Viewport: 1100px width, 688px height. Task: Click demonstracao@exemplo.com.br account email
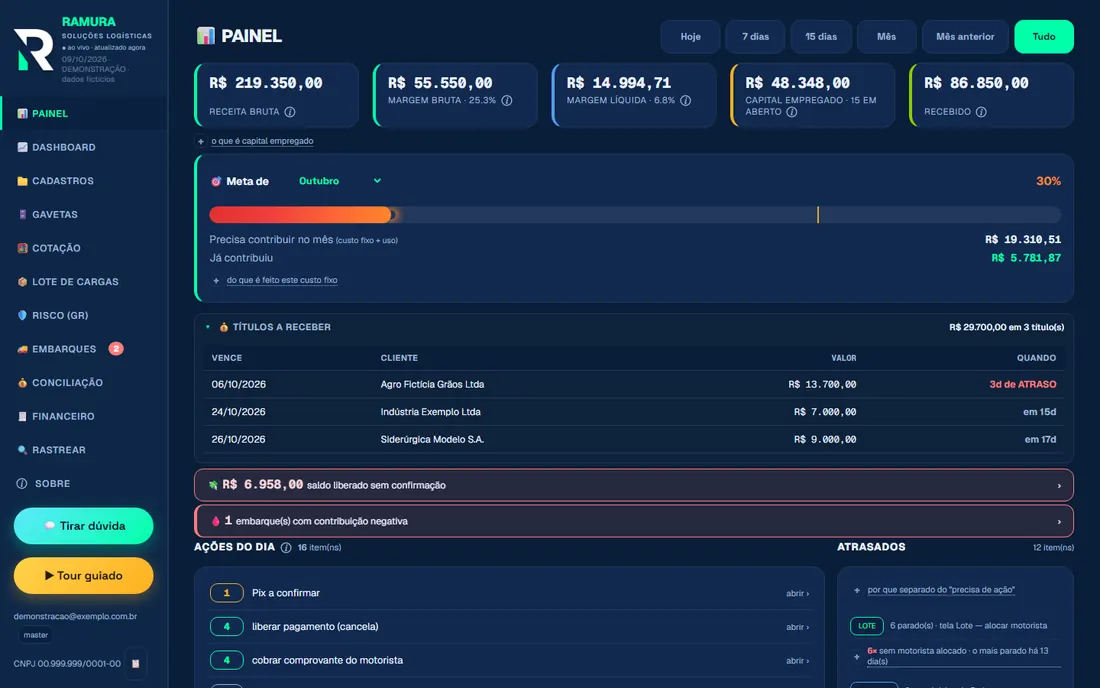(75, 616)
